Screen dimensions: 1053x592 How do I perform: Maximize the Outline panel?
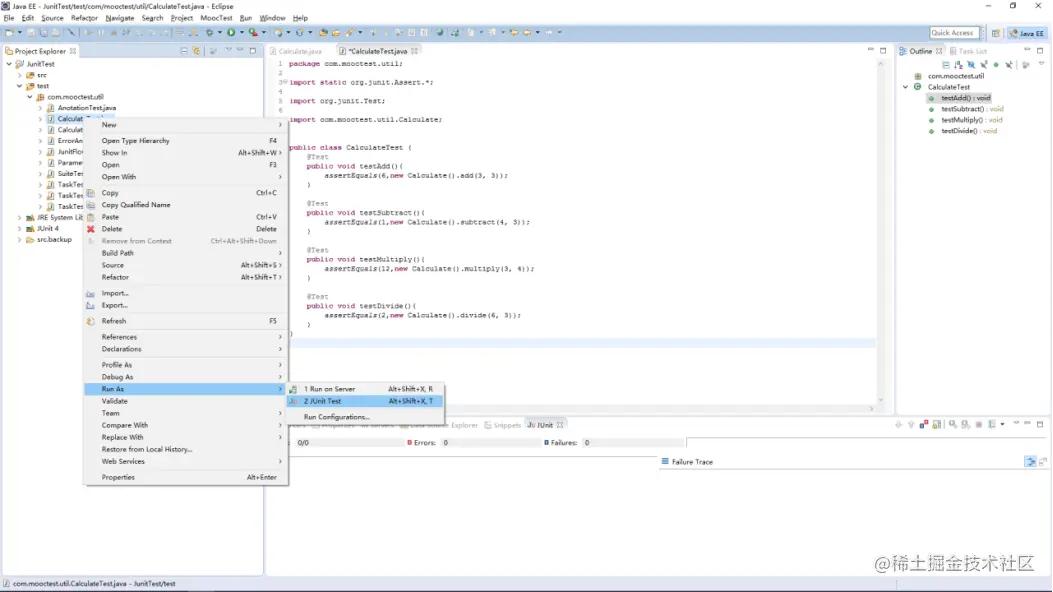pyautogui.click(x=1040, y=50)
